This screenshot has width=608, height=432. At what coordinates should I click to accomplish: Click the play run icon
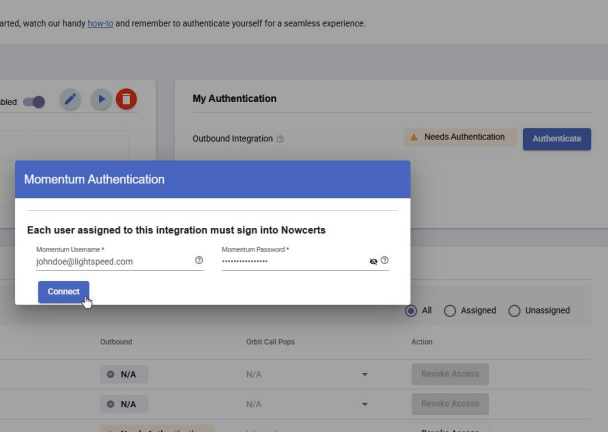pos(101,99)
